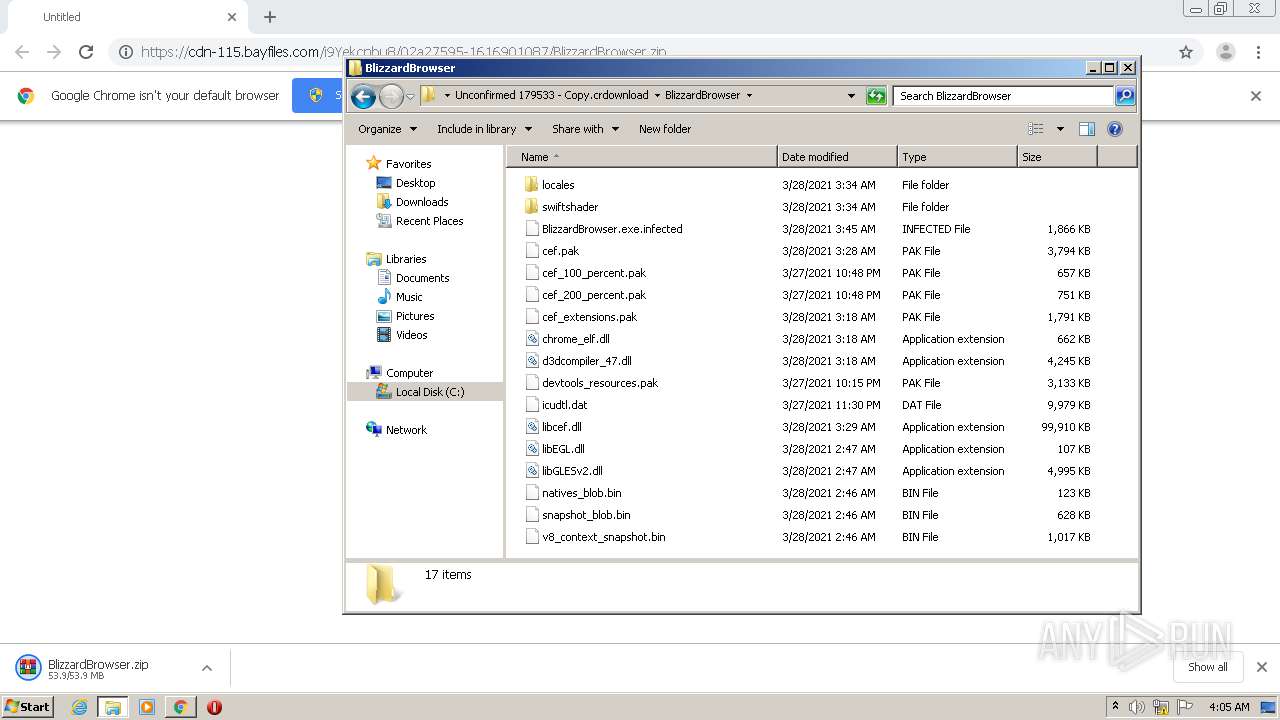Open Documents library
The height and width of the screenshot is (720, 1280).
(422, 278)
